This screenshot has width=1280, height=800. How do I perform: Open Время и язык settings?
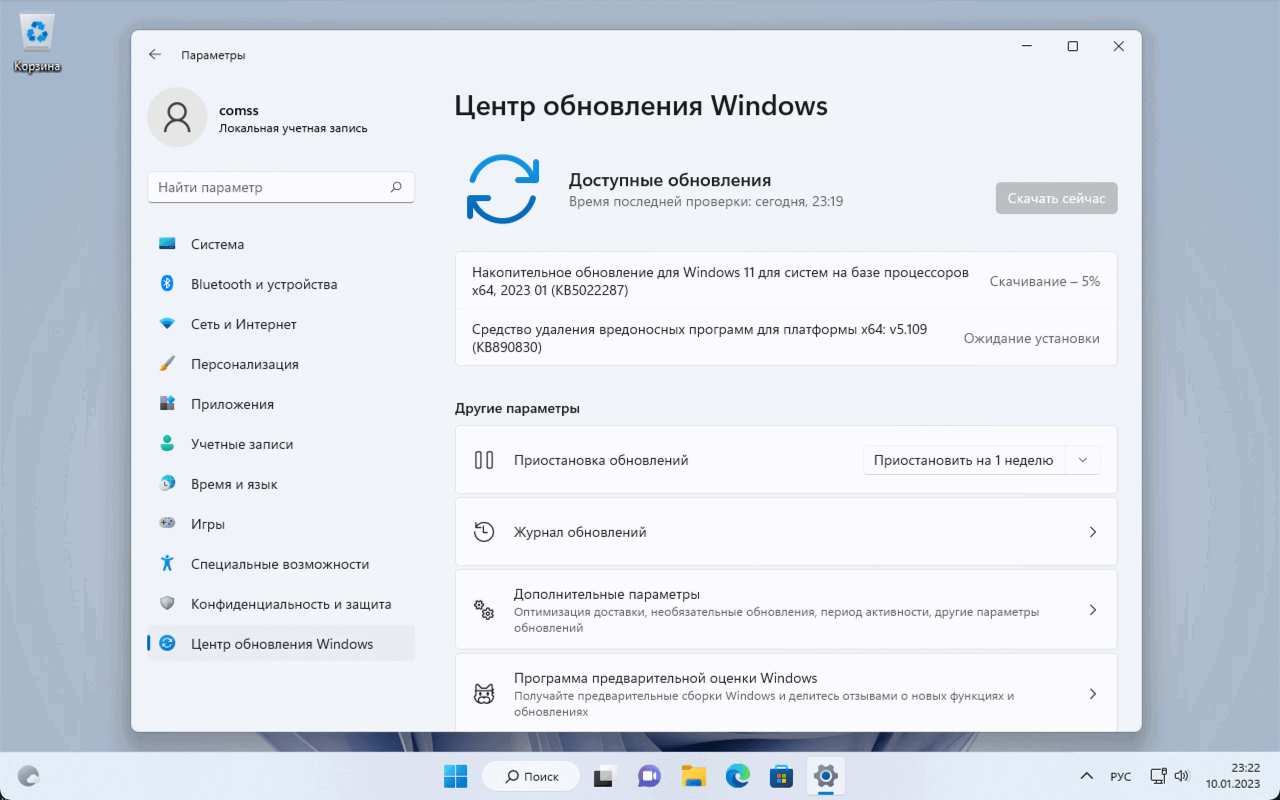281,484
